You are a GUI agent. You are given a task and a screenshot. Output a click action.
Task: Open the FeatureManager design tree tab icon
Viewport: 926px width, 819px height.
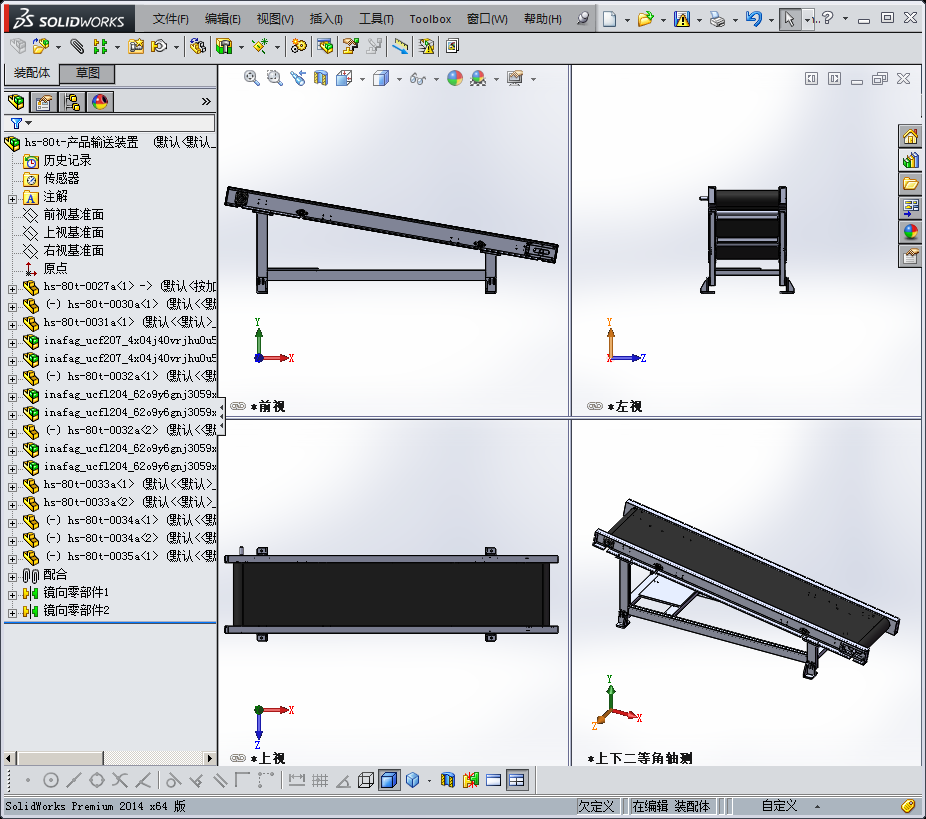(16, 102)
